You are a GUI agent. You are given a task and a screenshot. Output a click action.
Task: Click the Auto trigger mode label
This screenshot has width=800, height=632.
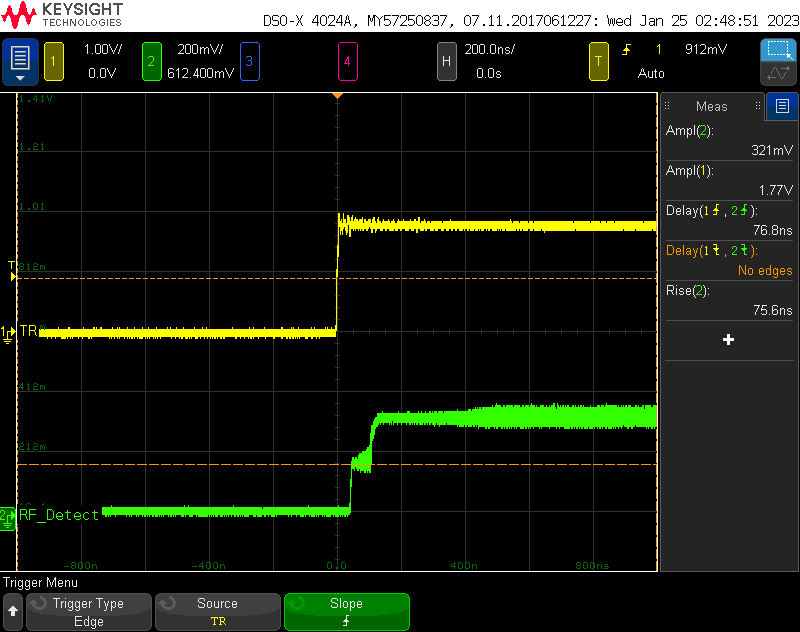651,73
